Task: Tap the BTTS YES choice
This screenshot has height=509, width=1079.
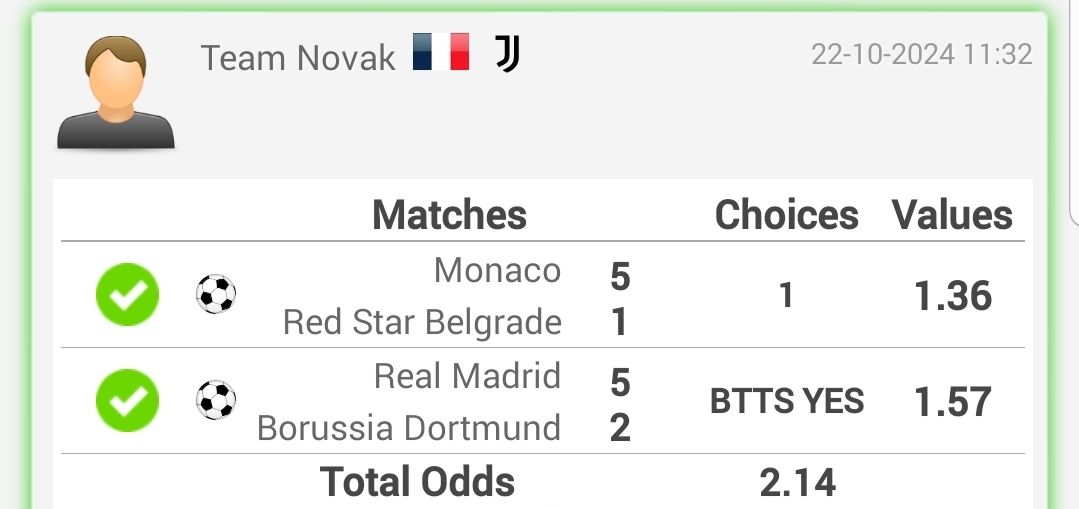Action: pos(787,402)
